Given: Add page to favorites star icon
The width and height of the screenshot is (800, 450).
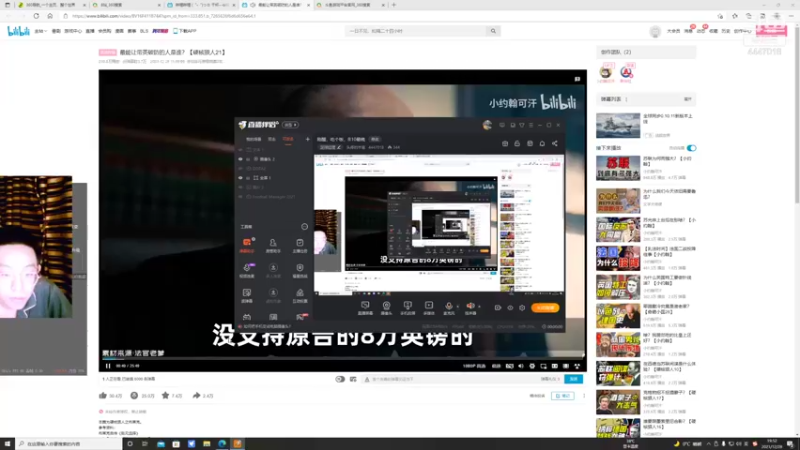Looking at the screenshot, I should pos(720,16).
